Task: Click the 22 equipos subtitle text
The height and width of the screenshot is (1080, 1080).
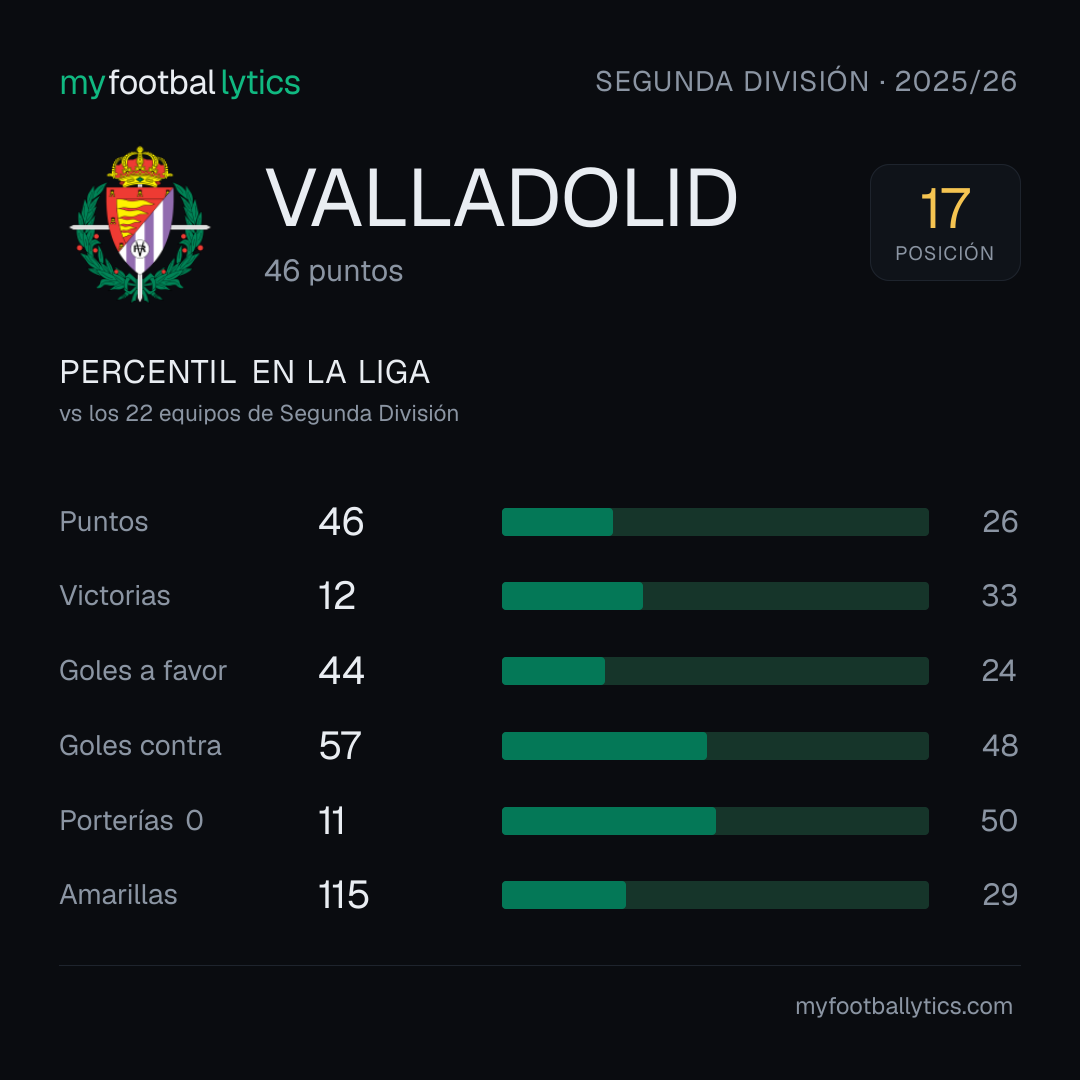Action: 259,413
